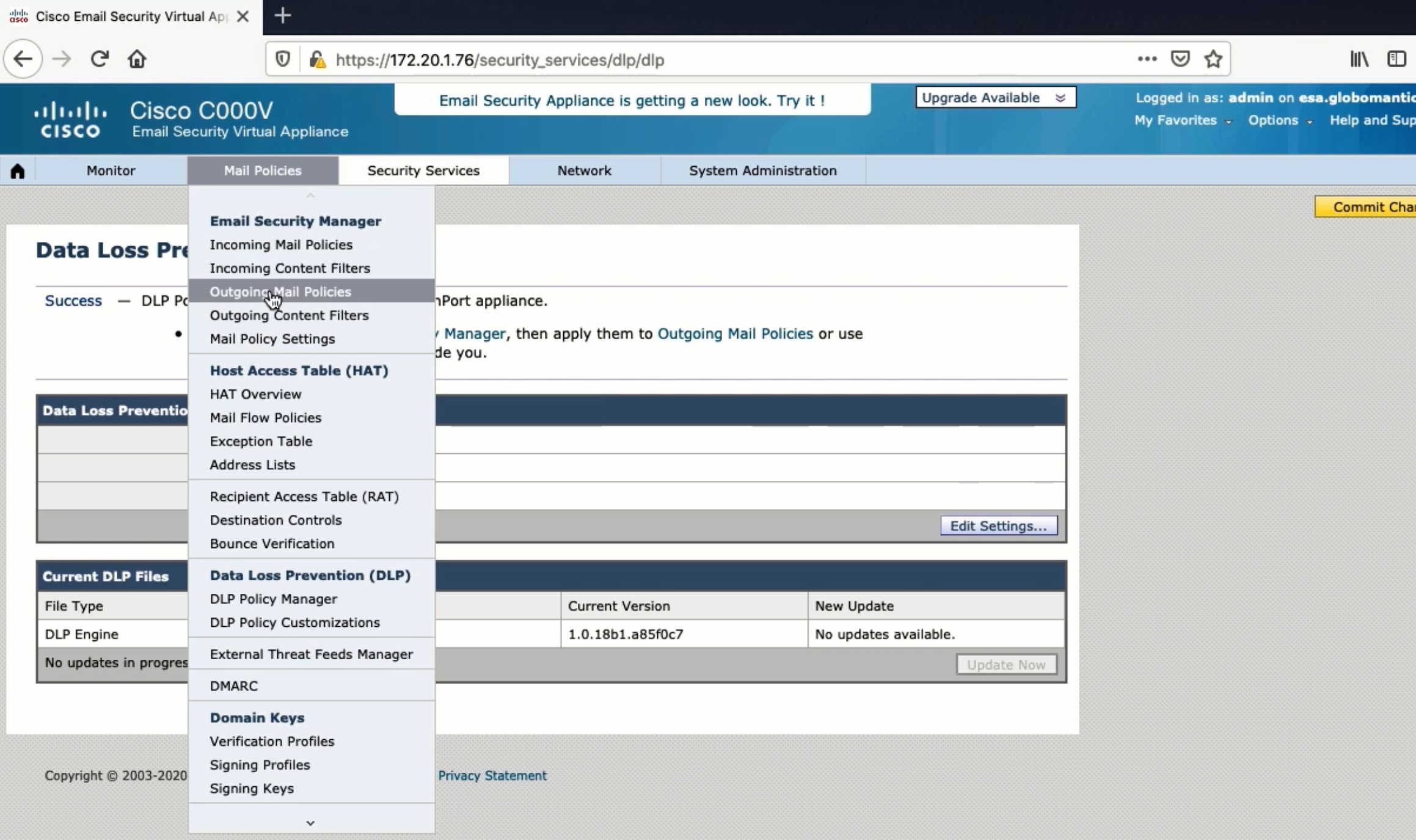Image resolution: width=1416 pixels, height=840 pixels.
Task: Open the Monitor menu
Action: point(111,170)
